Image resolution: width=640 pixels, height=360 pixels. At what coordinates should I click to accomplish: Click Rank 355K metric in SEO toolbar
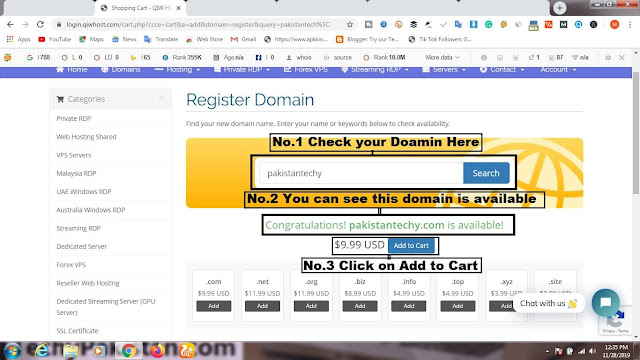tap(182, 58)
